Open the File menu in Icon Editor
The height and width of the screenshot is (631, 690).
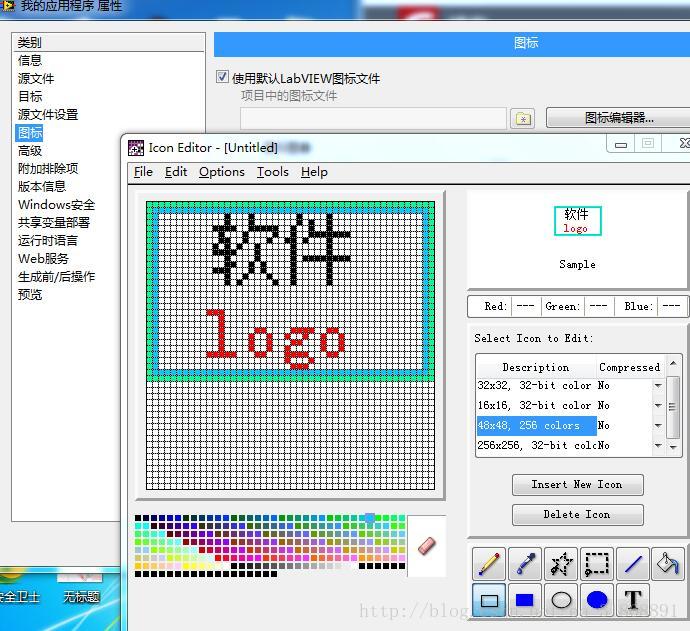pos(143,172)
